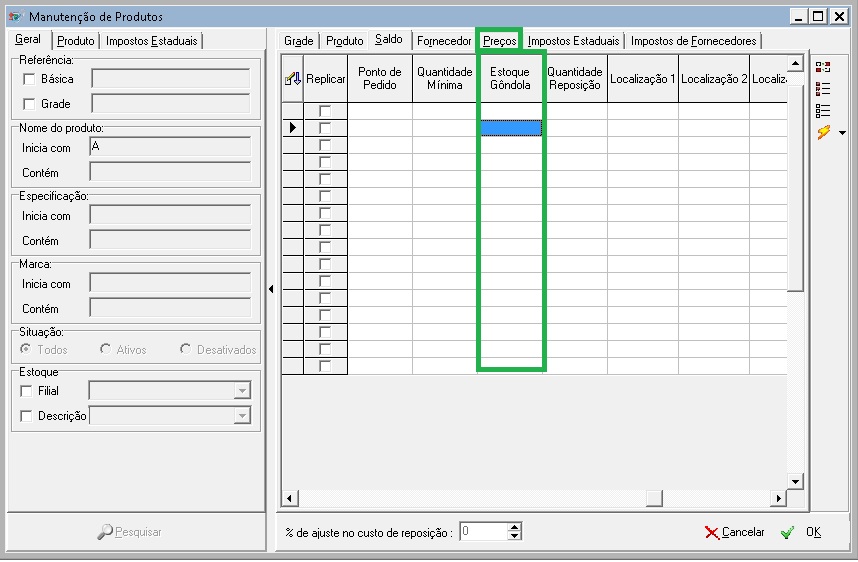The height and width of the screenshot is (562, 858).
Task: Click the Estoque Gôndola column header
Action: [x=510, y=79]
